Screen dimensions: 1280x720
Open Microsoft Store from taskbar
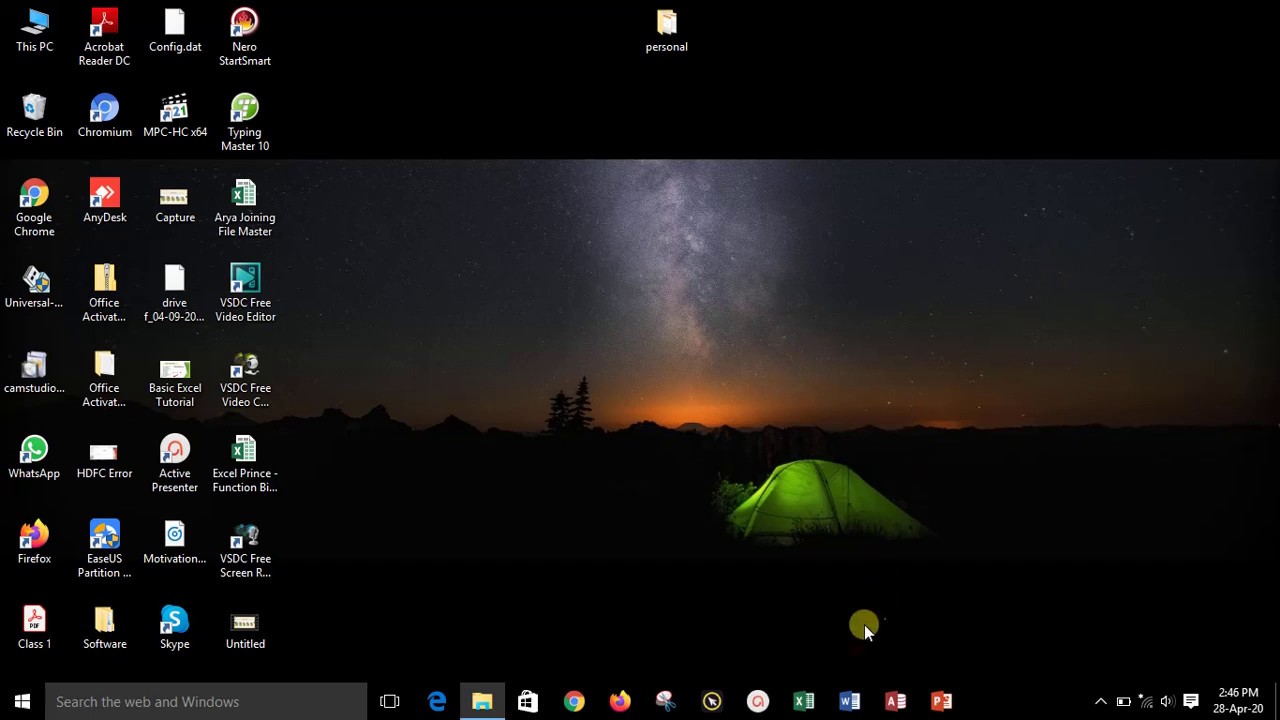pyautogui.click(x=528, y=701)
